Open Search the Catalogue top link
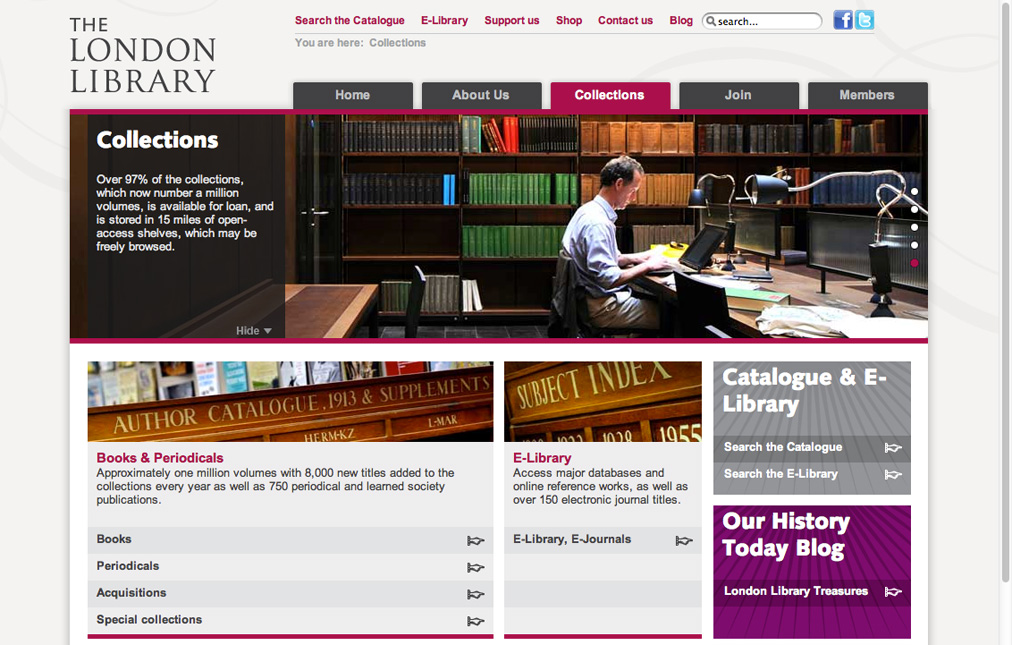The height and width of the screenshot is (645, 1012). pos(350,21)
